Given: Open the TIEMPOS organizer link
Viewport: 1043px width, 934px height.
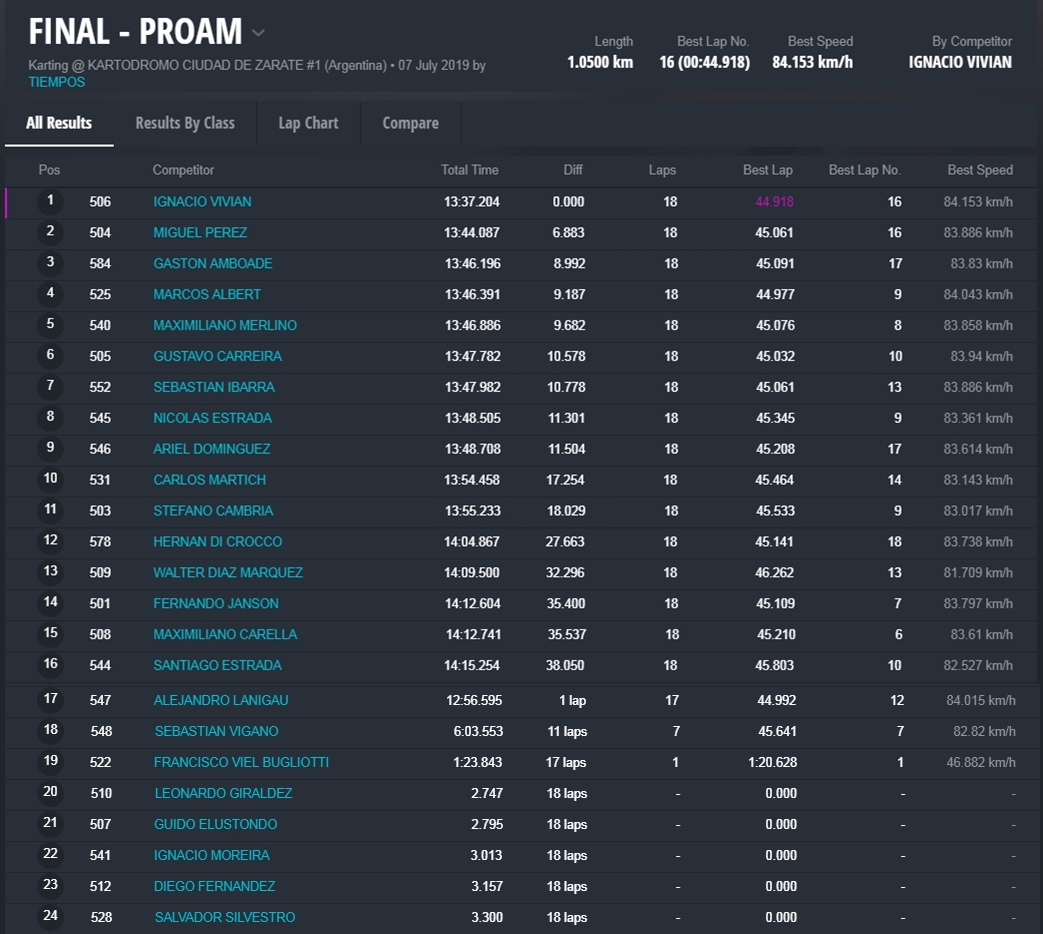Looking at the screenshot, I should 57,82.
